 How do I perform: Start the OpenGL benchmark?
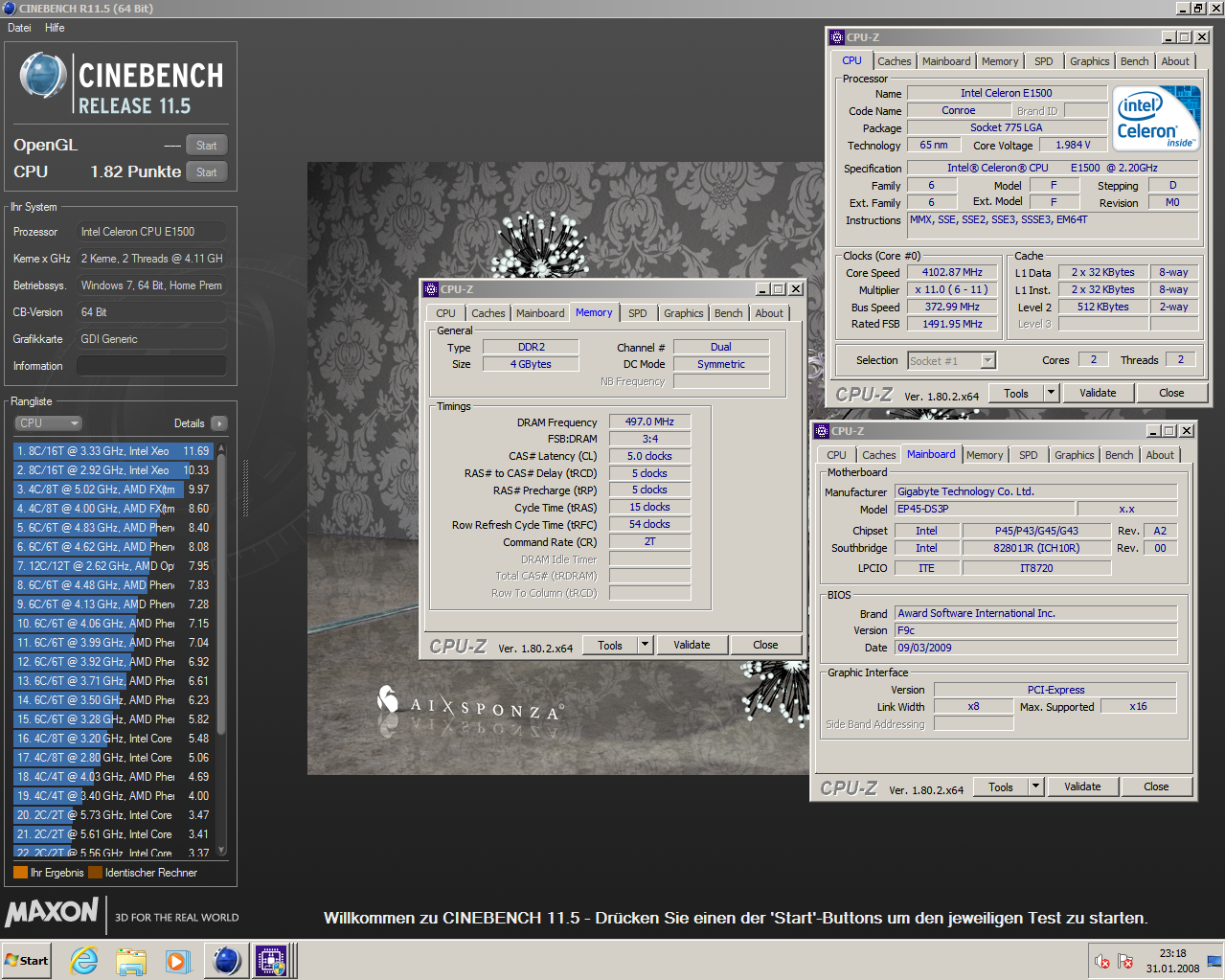206,146
